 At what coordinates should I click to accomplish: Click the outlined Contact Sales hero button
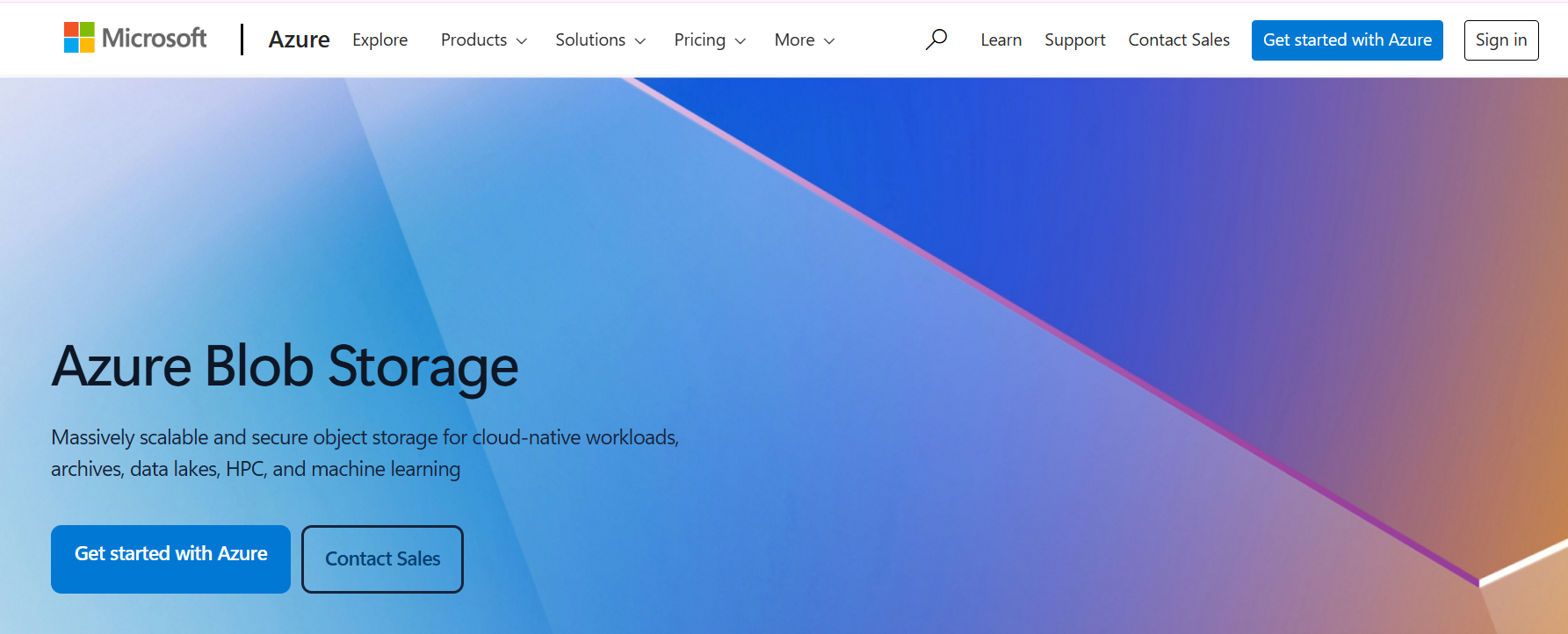(x=382, y=559)
